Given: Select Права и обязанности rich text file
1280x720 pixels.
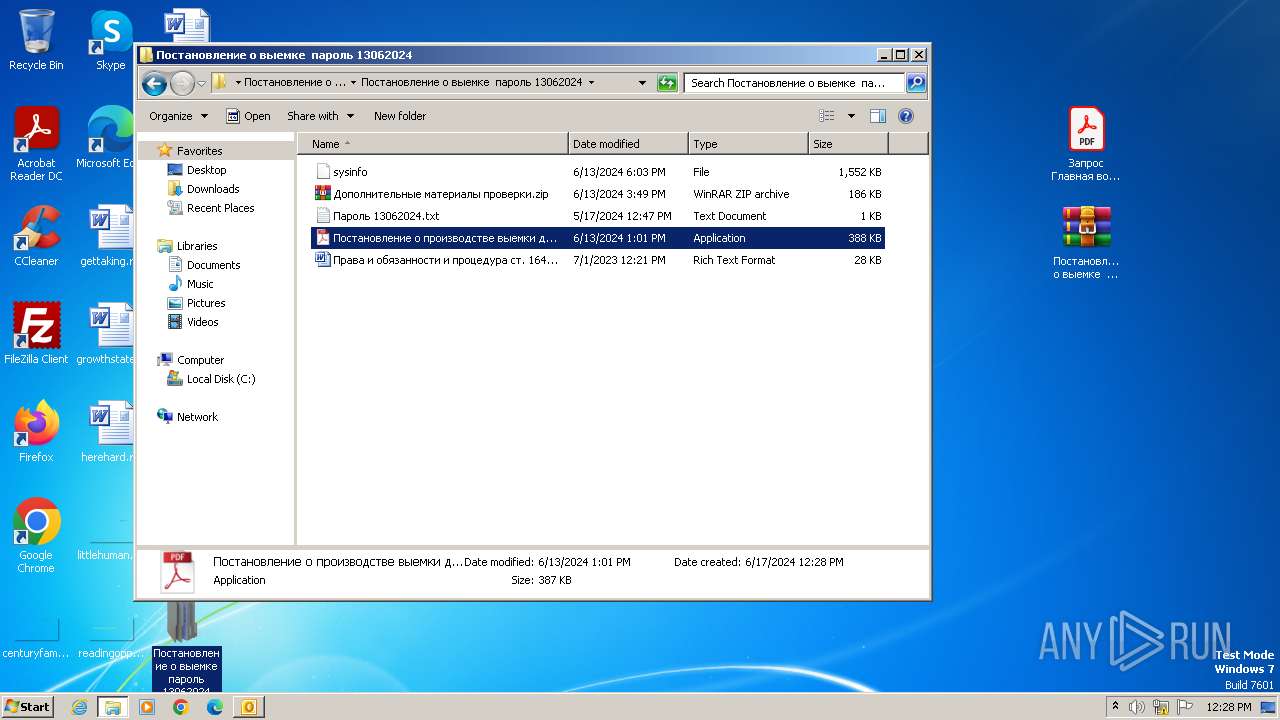Looking at the screenshot, I should coord(598,260).
